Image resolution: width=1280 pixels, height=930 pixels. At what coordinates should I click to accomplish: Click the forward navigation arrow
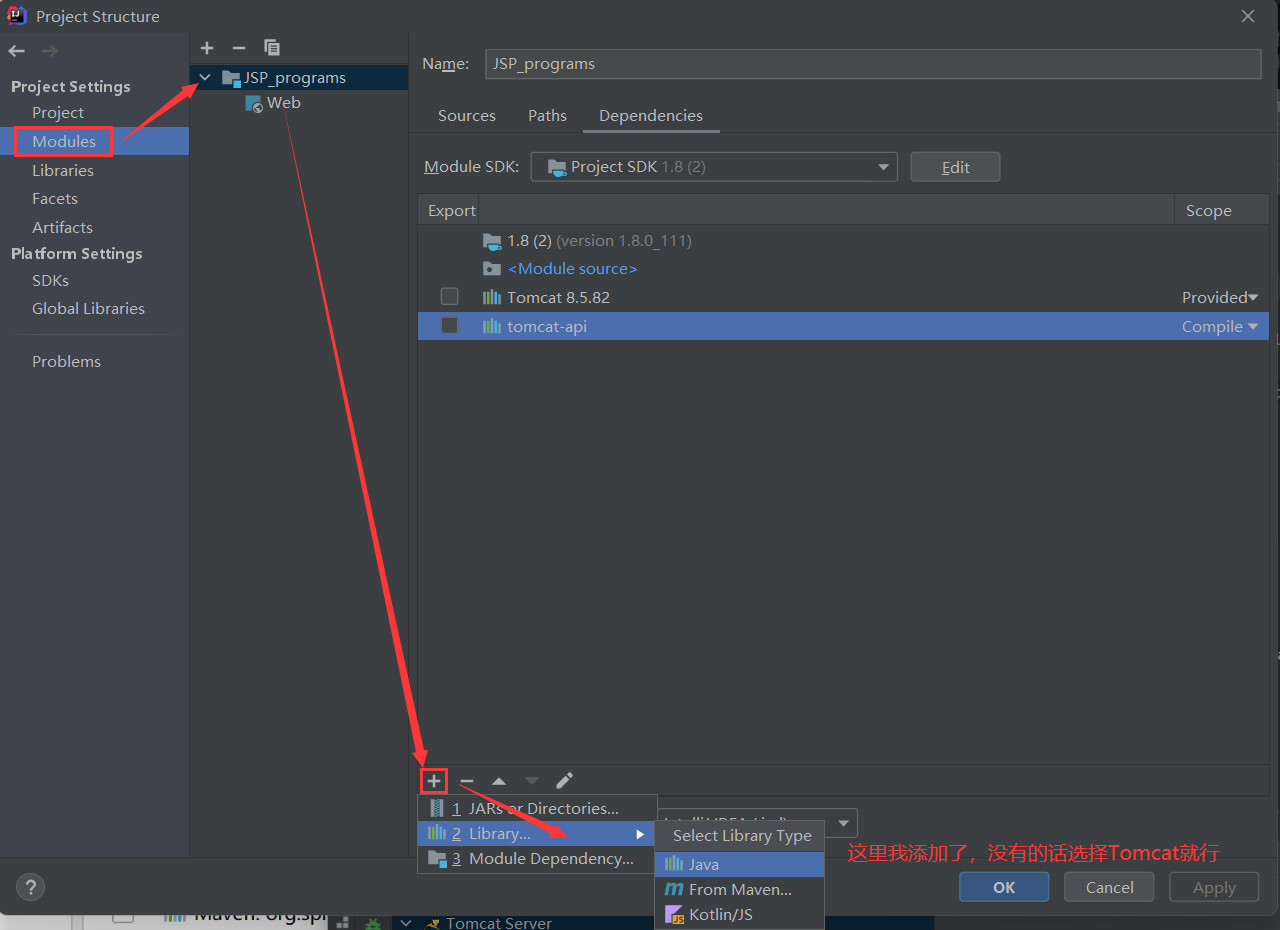point(49,51)
